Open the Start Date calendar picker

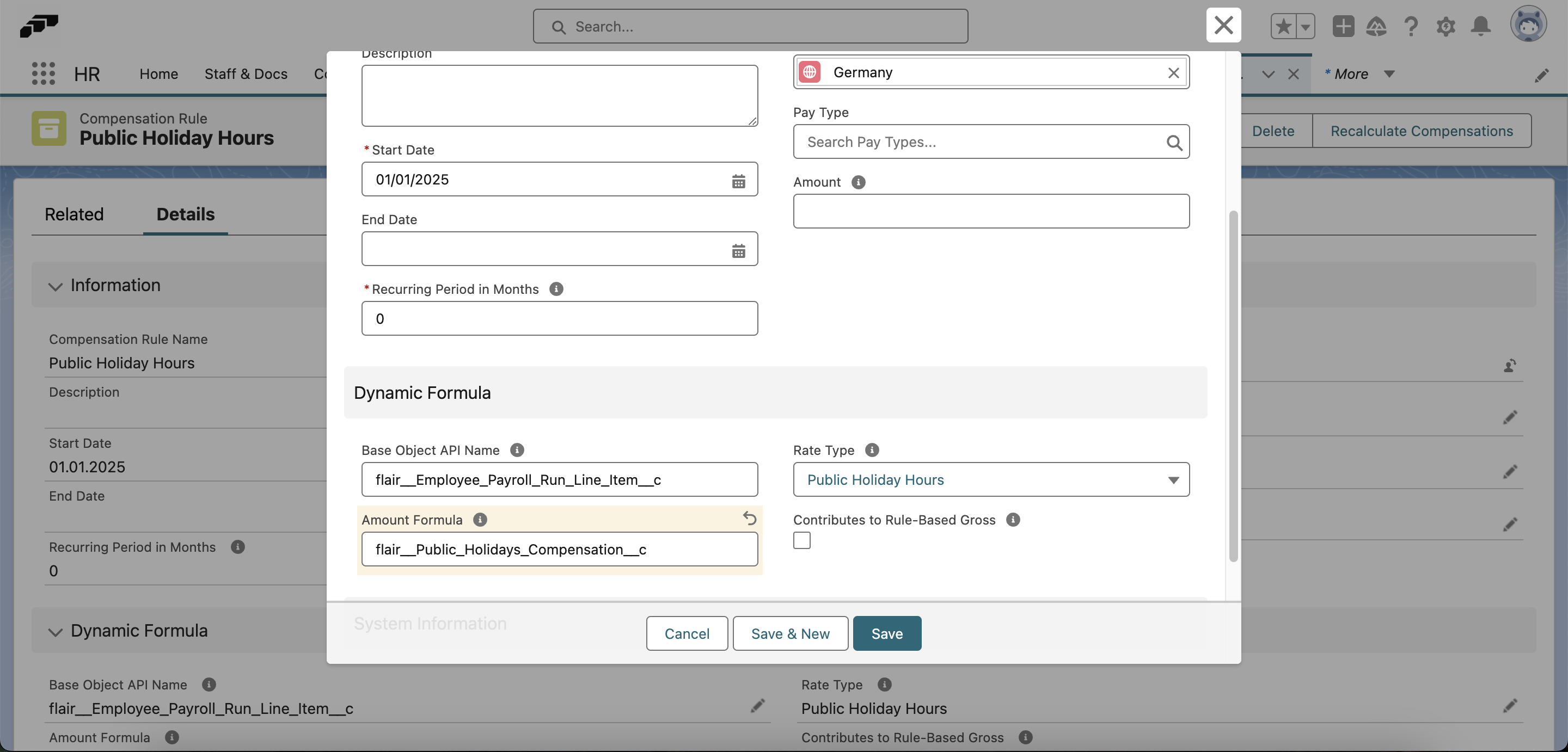(738, 181)
